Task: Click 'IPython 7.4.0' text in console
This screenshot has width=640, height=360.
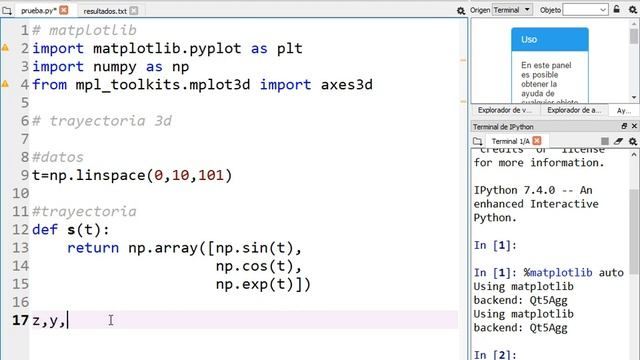Action: 514,190
